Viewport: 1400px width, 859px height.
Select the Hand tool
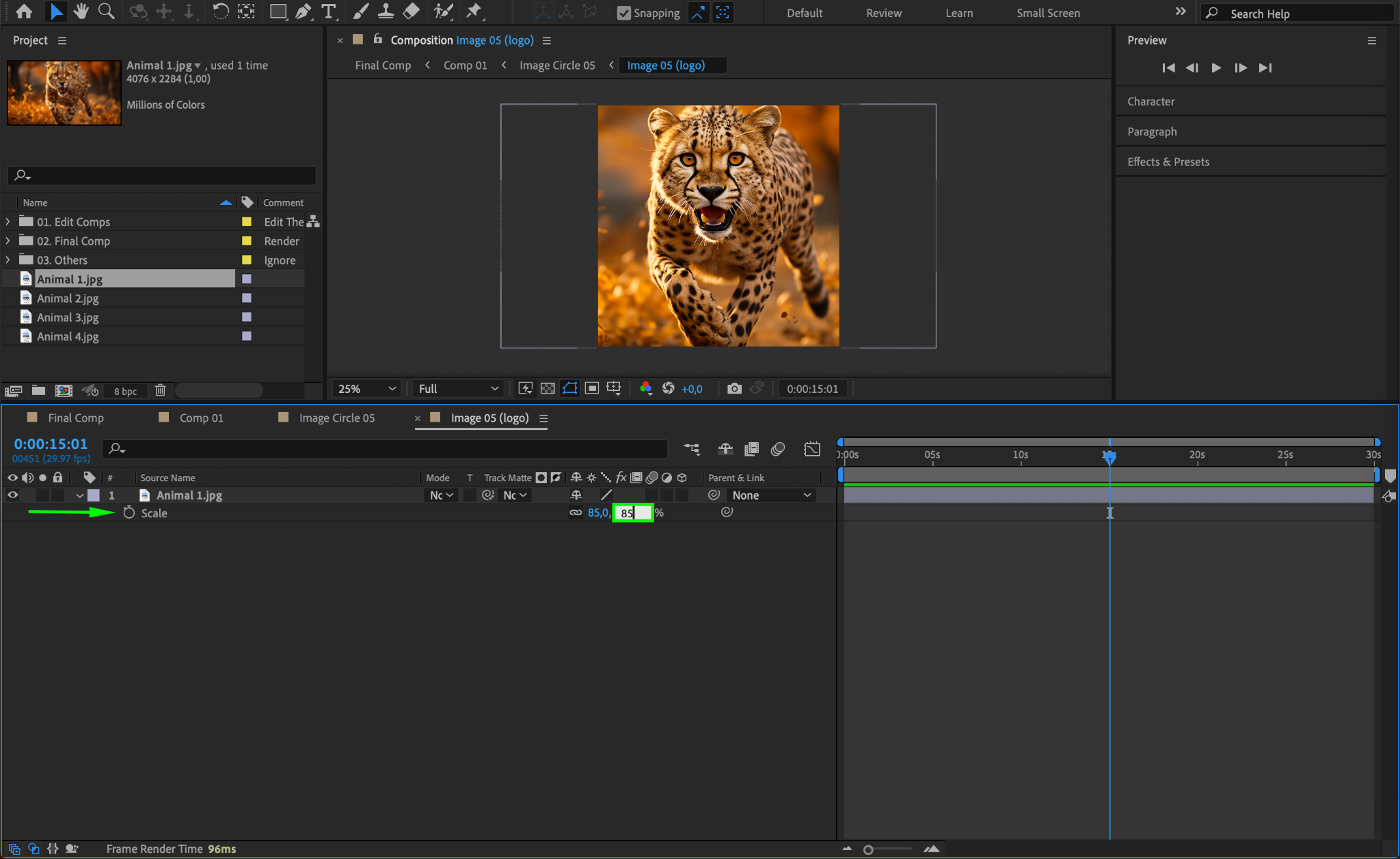coord(81,12)
